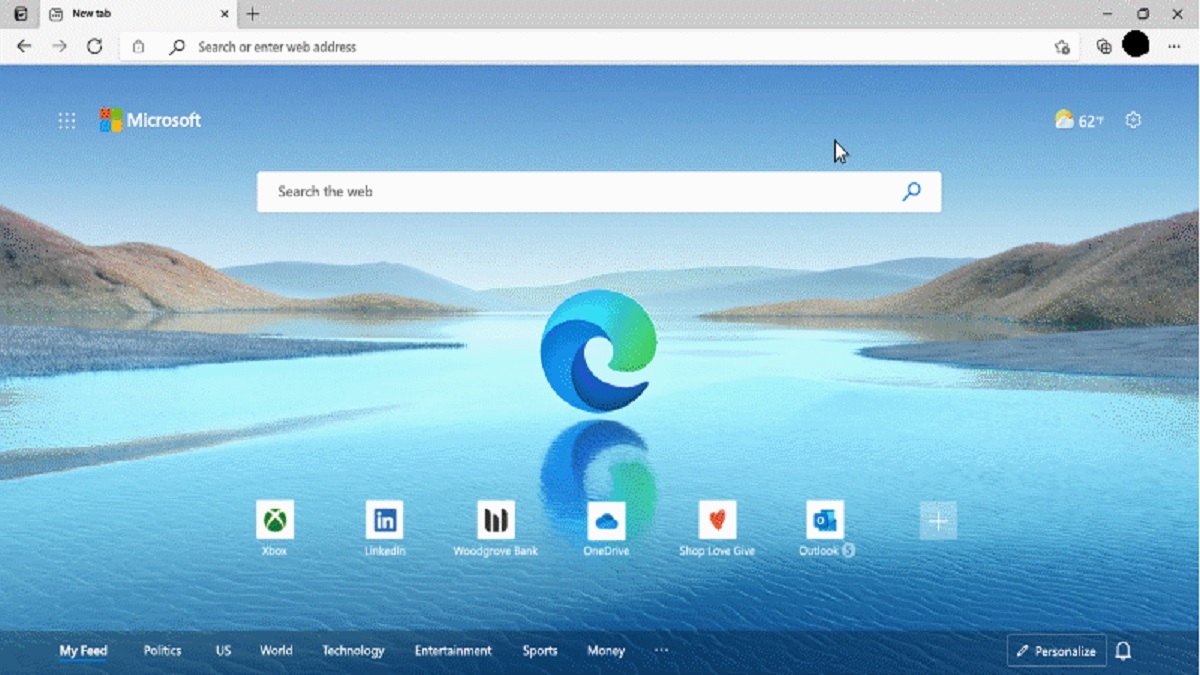Refresh the current page
Image resolution: width=1200 pixels, height=675 pixels.
pyautogui.click(x=94, y=46)
